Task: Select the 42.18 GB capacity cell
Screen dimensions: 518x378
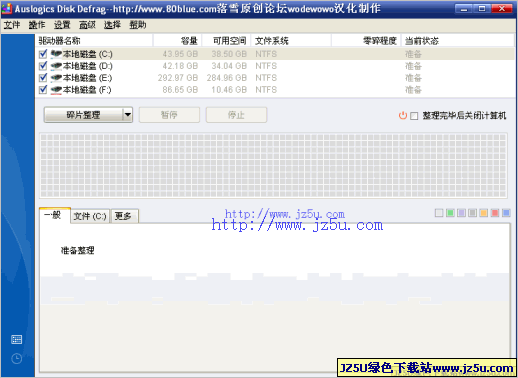Action: pyautogui.click(x=180, y=66)
